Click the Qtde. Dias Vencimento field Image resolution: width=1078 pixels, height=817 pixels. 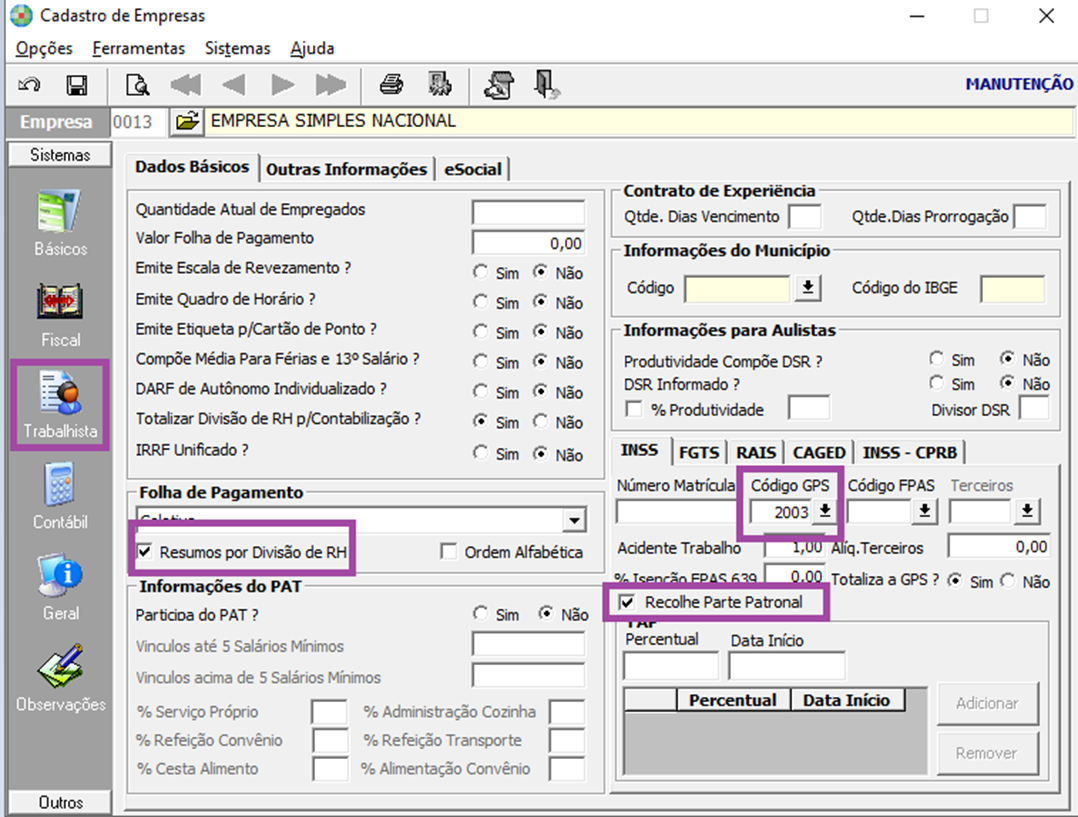click(804, 216)
